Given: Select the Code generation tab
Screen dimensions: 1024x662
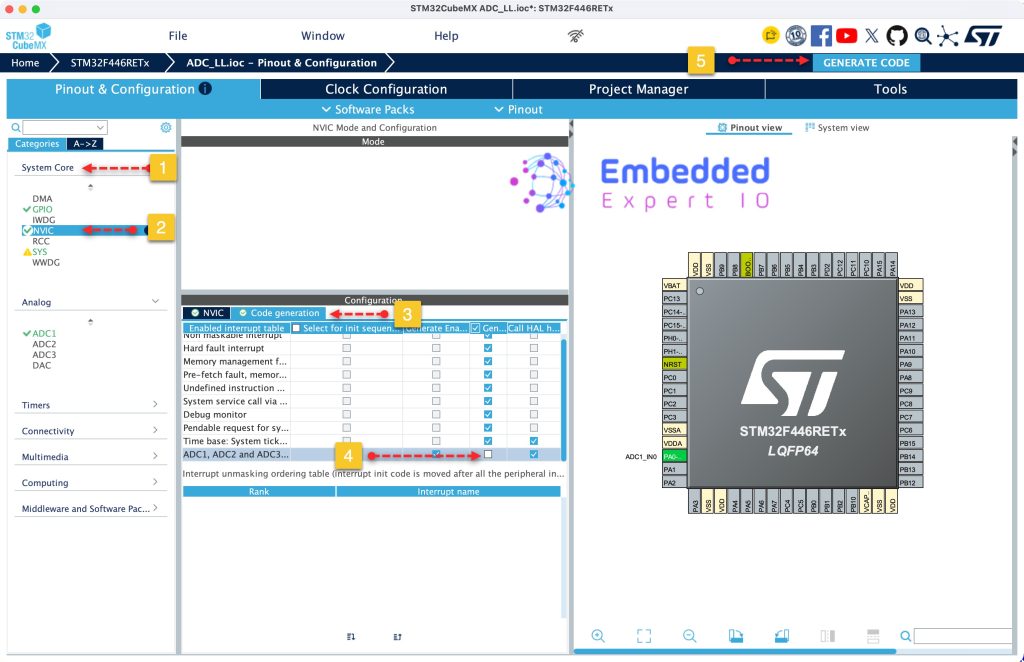Looking at the screenshot, I should pos(279,313).
